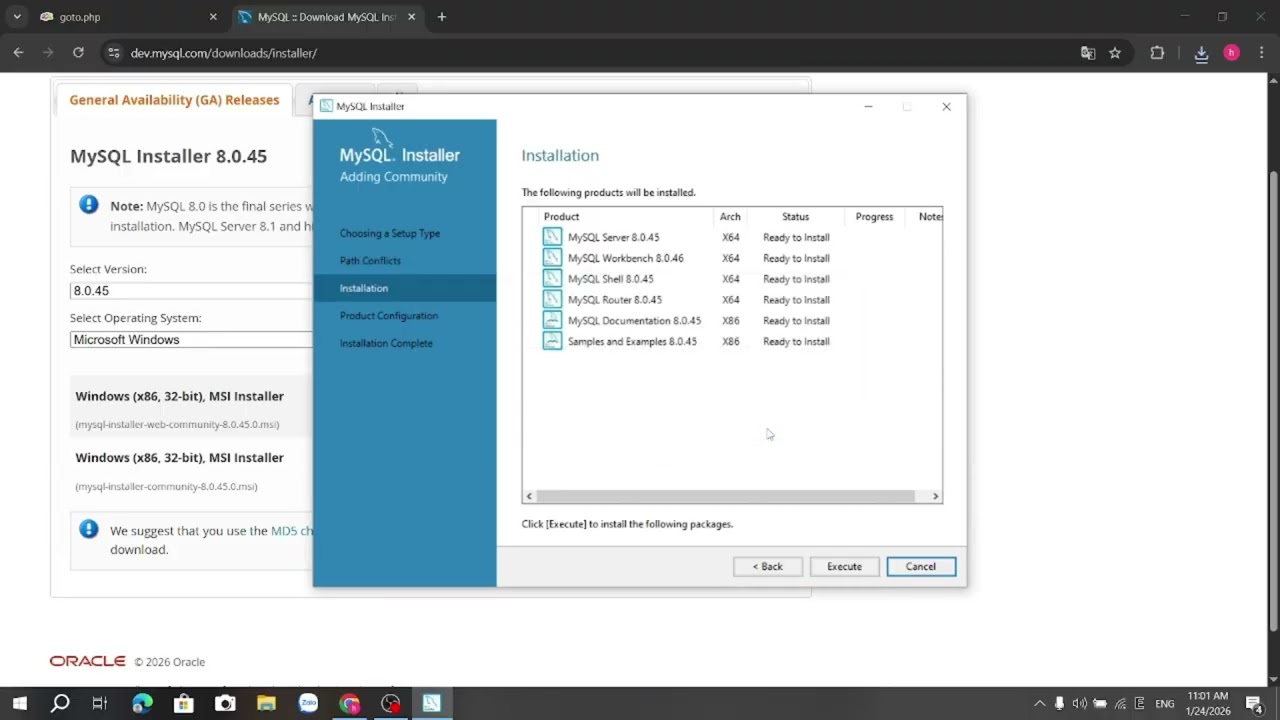The height and width of the screenshot is (720, 1280).
Task: Select the MySQL Installer taskbar icon
Action: pyautogui.click(x=431, y=703)
